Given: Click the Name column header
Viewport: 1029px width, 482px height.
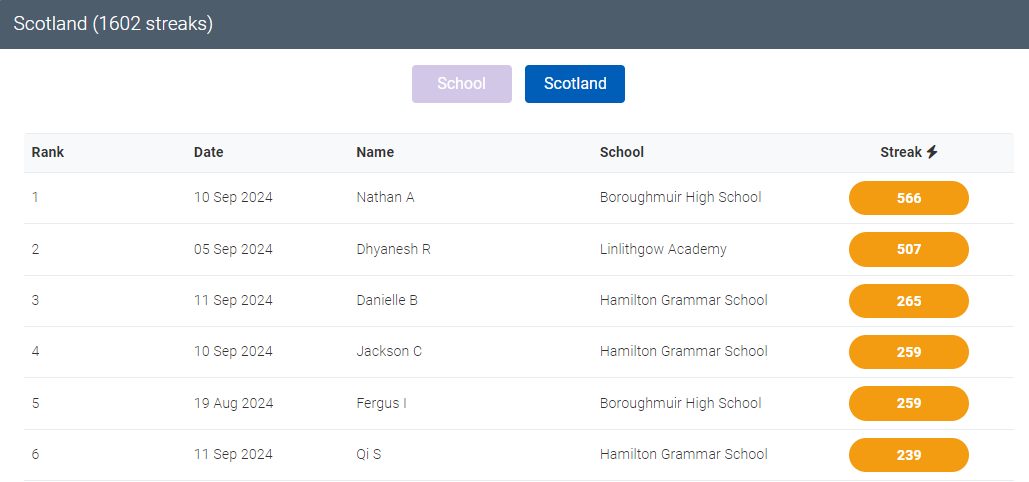Looking at the screenshot, I should [x=375, y=152].
